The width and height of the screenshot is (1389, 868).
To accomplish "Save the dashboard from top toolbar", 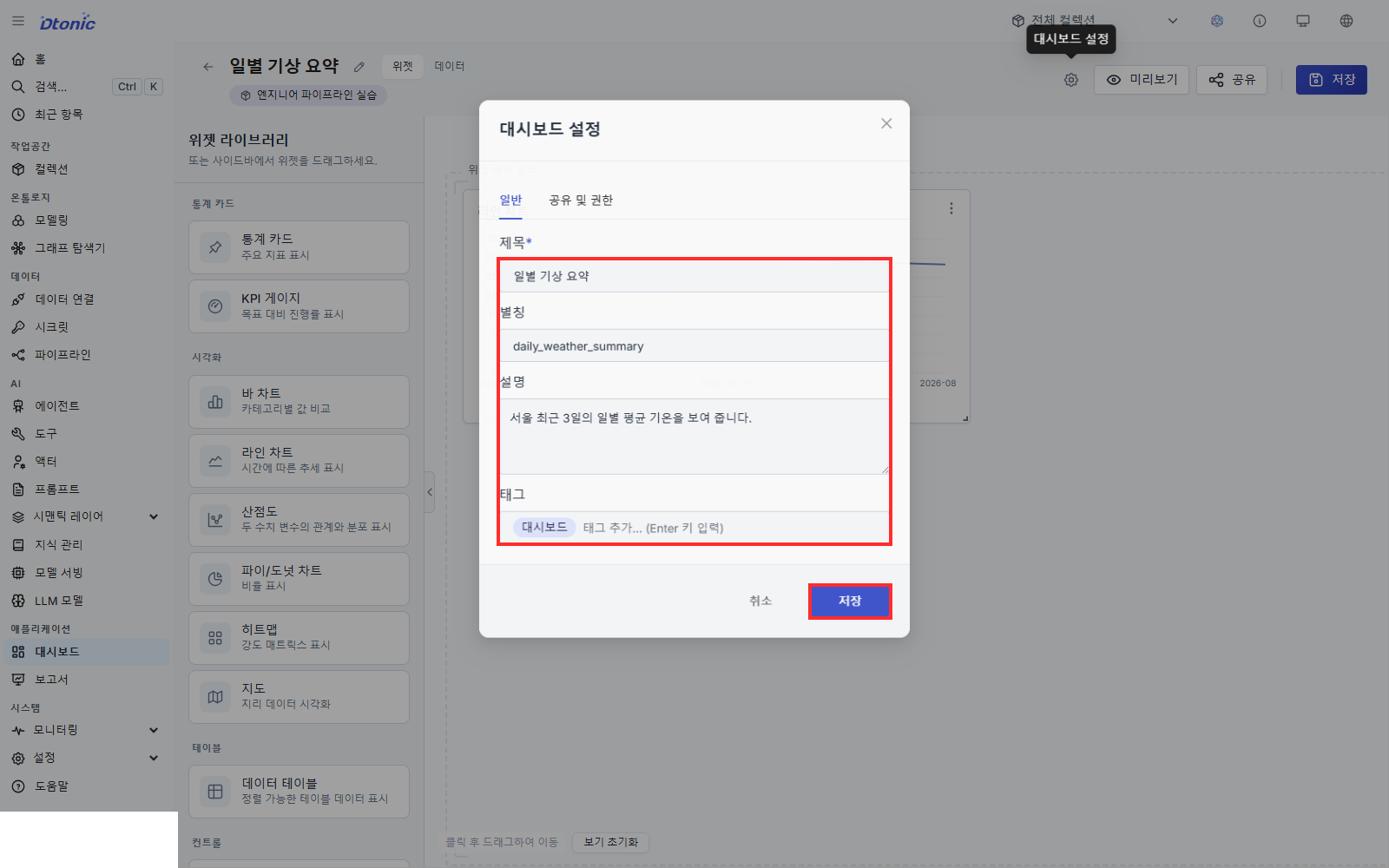I will [1332, 80].
